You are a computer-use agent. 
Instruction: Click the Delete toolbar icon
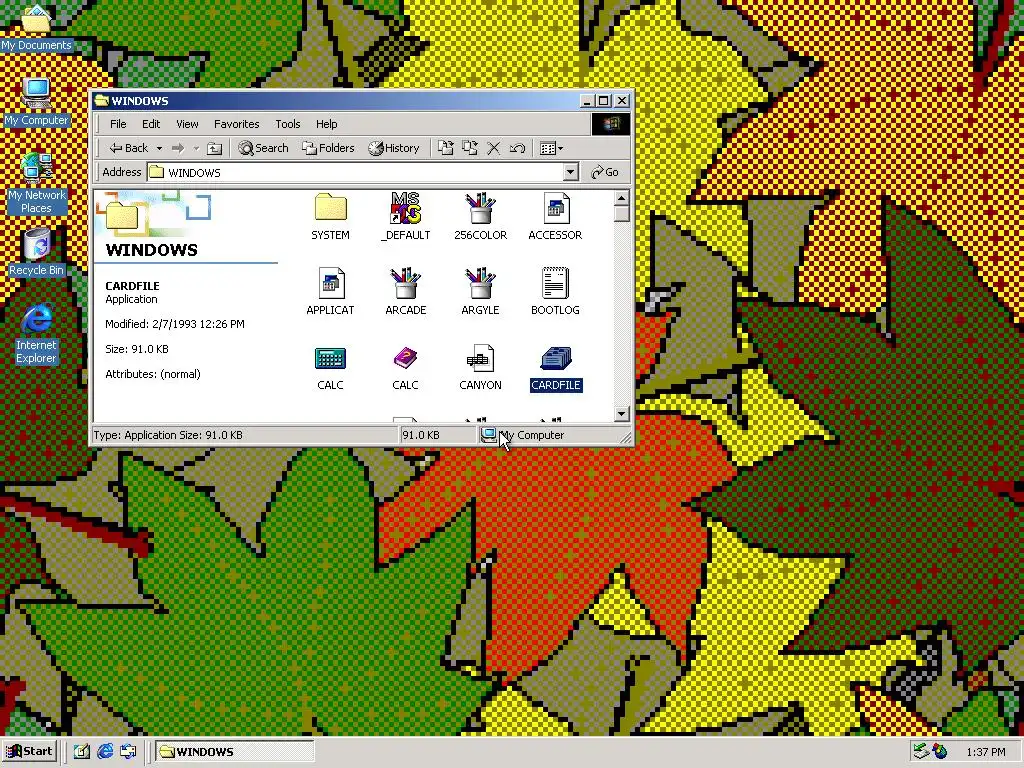click(x=494, y=148)
